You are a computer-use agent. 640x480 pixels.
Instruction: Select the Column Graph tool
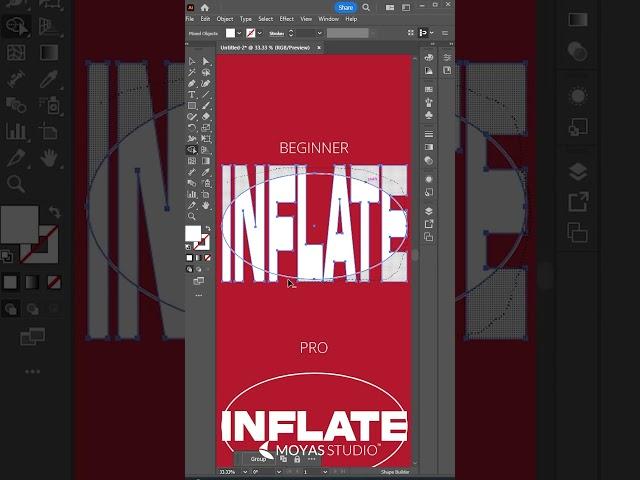191,194
